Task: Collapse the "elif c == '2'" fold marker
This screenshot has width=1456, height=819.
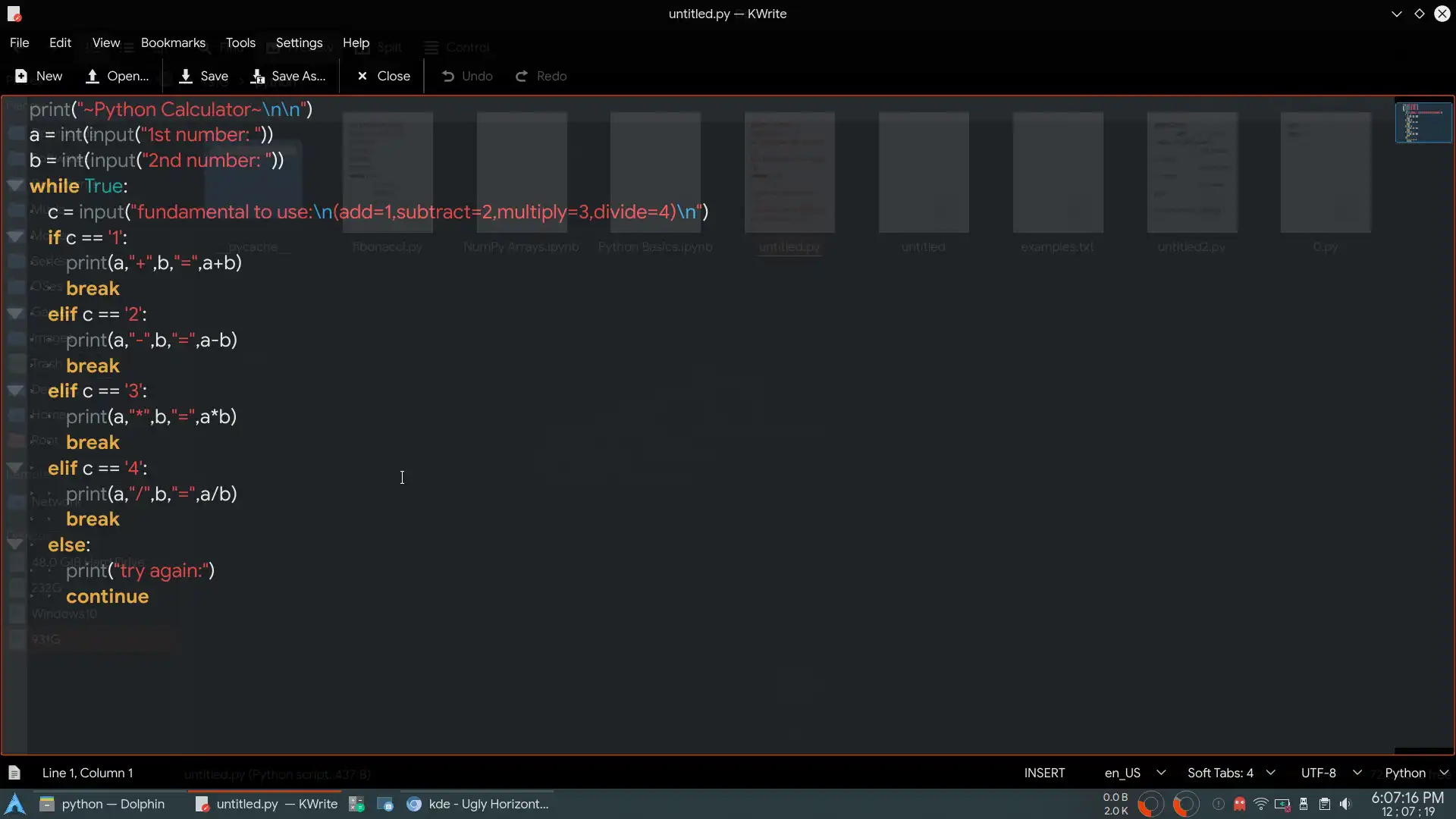Action: pyautogui.click(x=14, y=313)
